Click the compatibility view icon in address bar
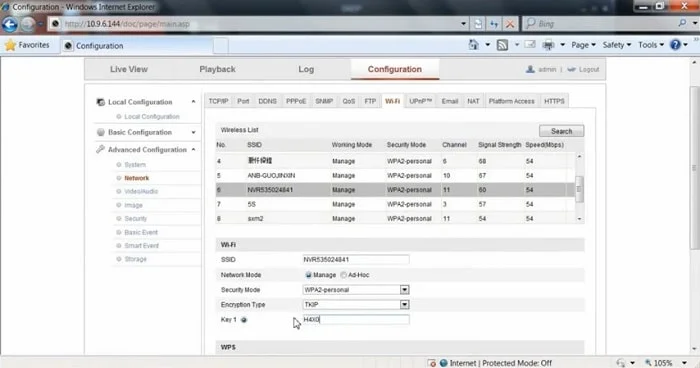 tap(478, 24)
